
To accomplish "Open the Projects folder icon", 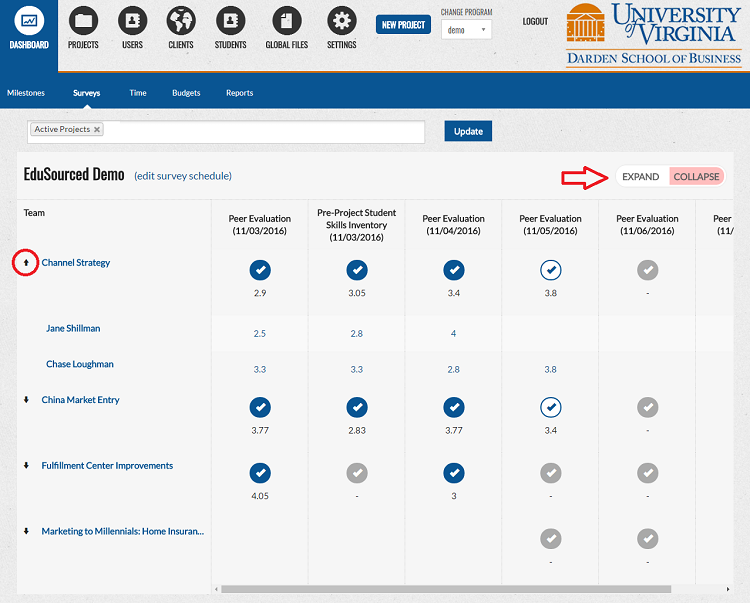I will [83, 21].
